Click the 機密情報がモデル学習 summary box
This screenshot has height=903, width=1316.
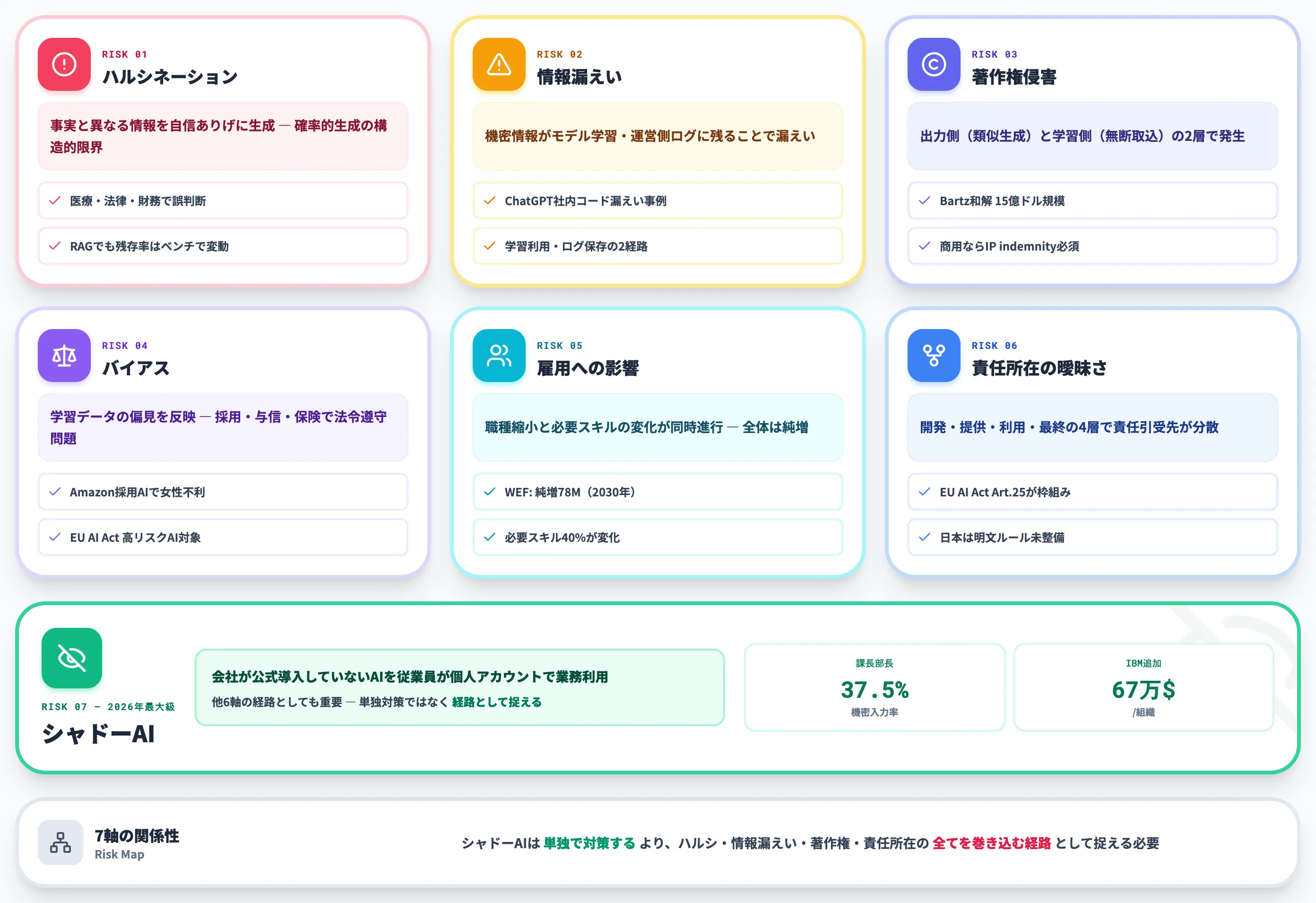[x=658, y=136]
